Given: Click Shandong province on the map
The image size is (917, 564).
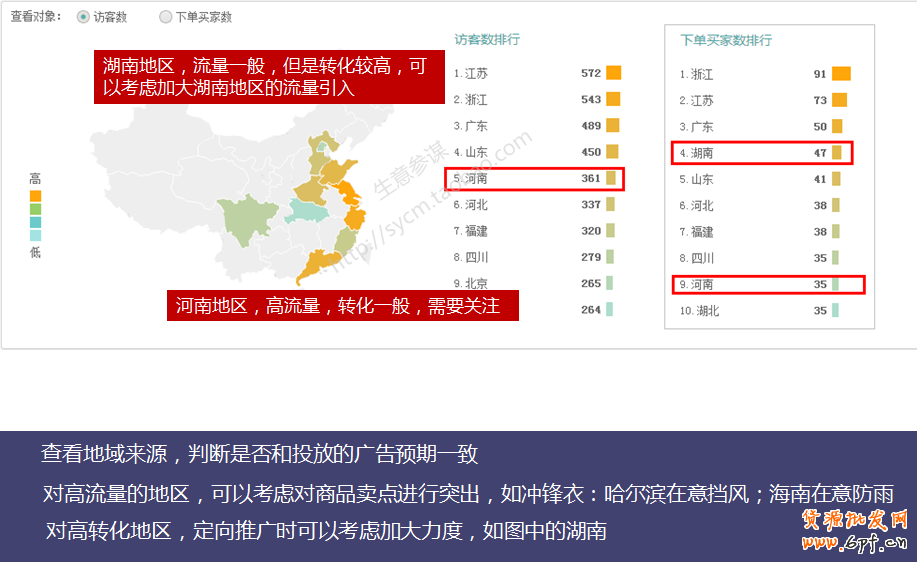Looking at the screenshot, I should pyautogui.click(x=337, y=172).
